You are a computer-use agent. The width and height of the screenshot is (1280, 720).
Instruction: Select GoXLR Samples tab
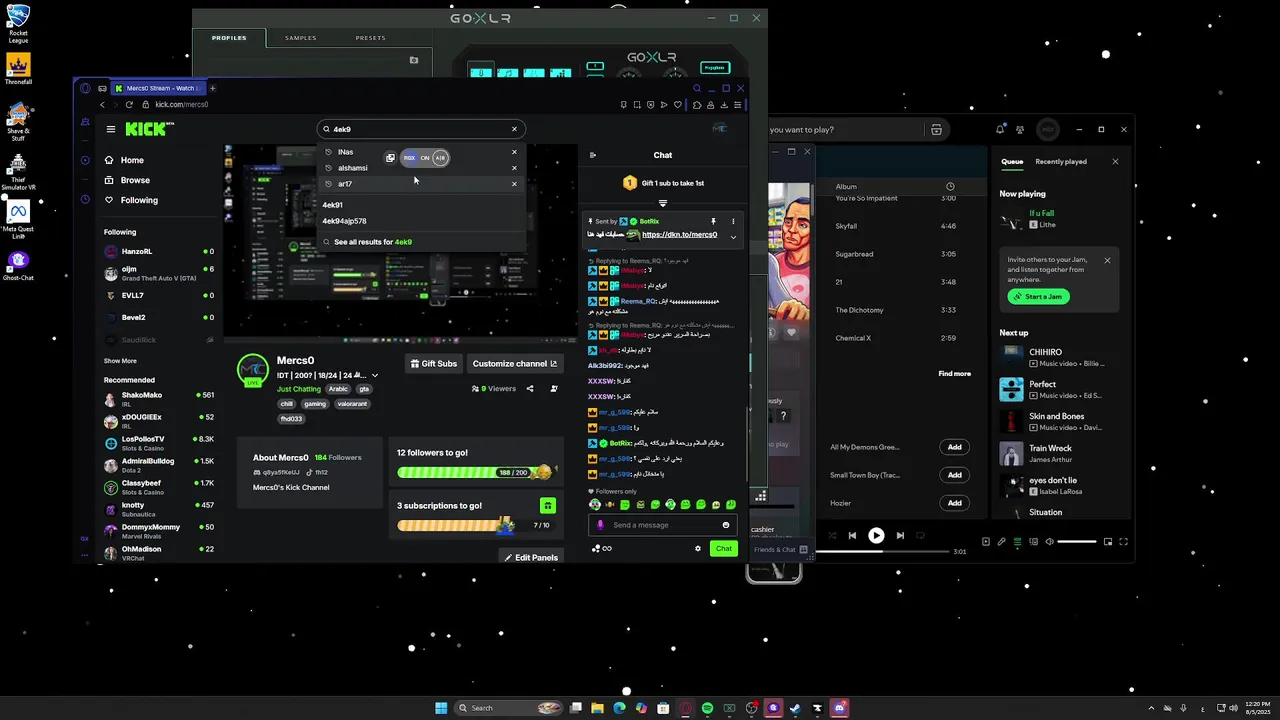click(300, 38)
